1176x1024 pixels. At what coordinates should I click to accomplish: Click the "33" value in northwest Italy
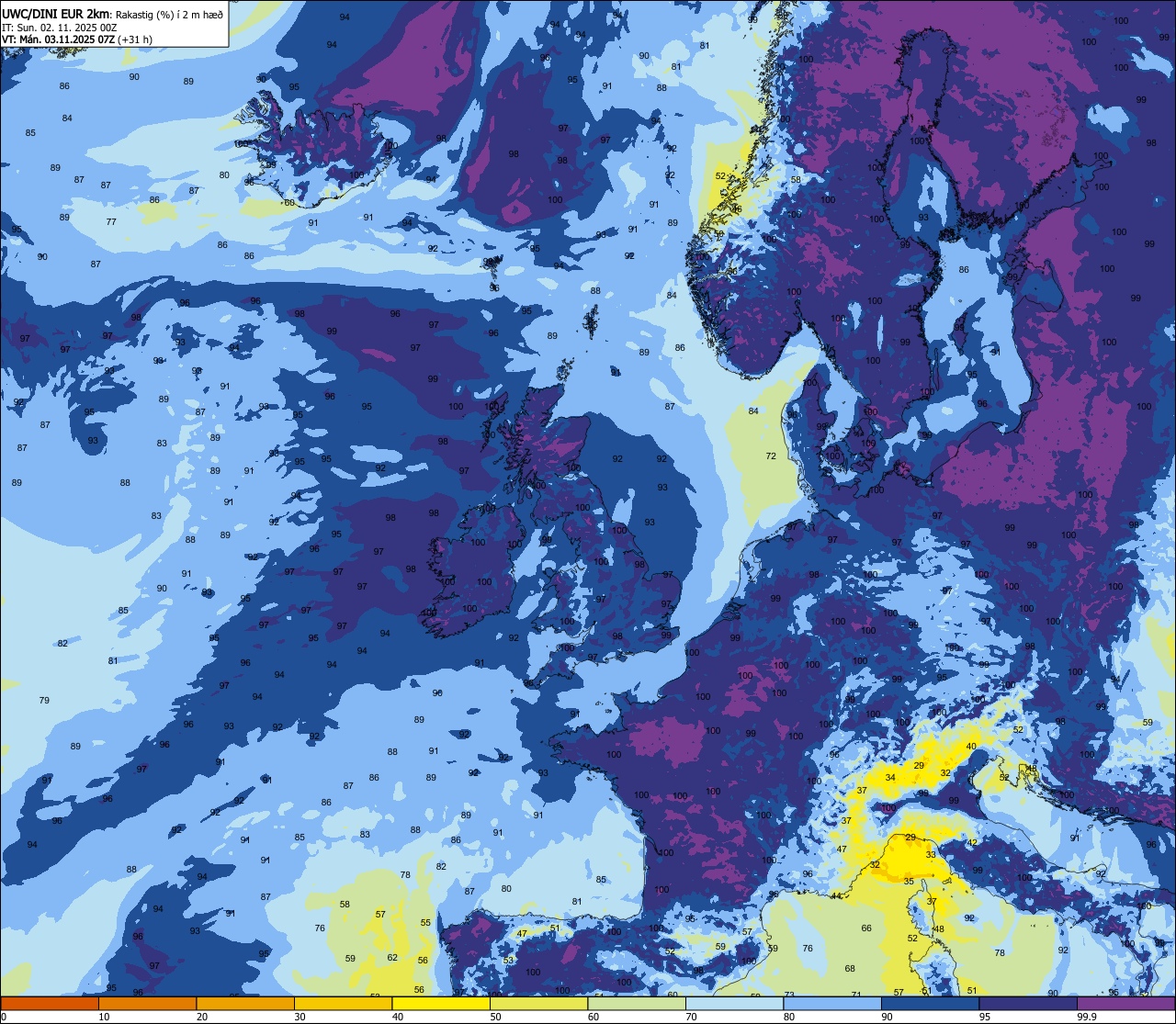(931, 854)
